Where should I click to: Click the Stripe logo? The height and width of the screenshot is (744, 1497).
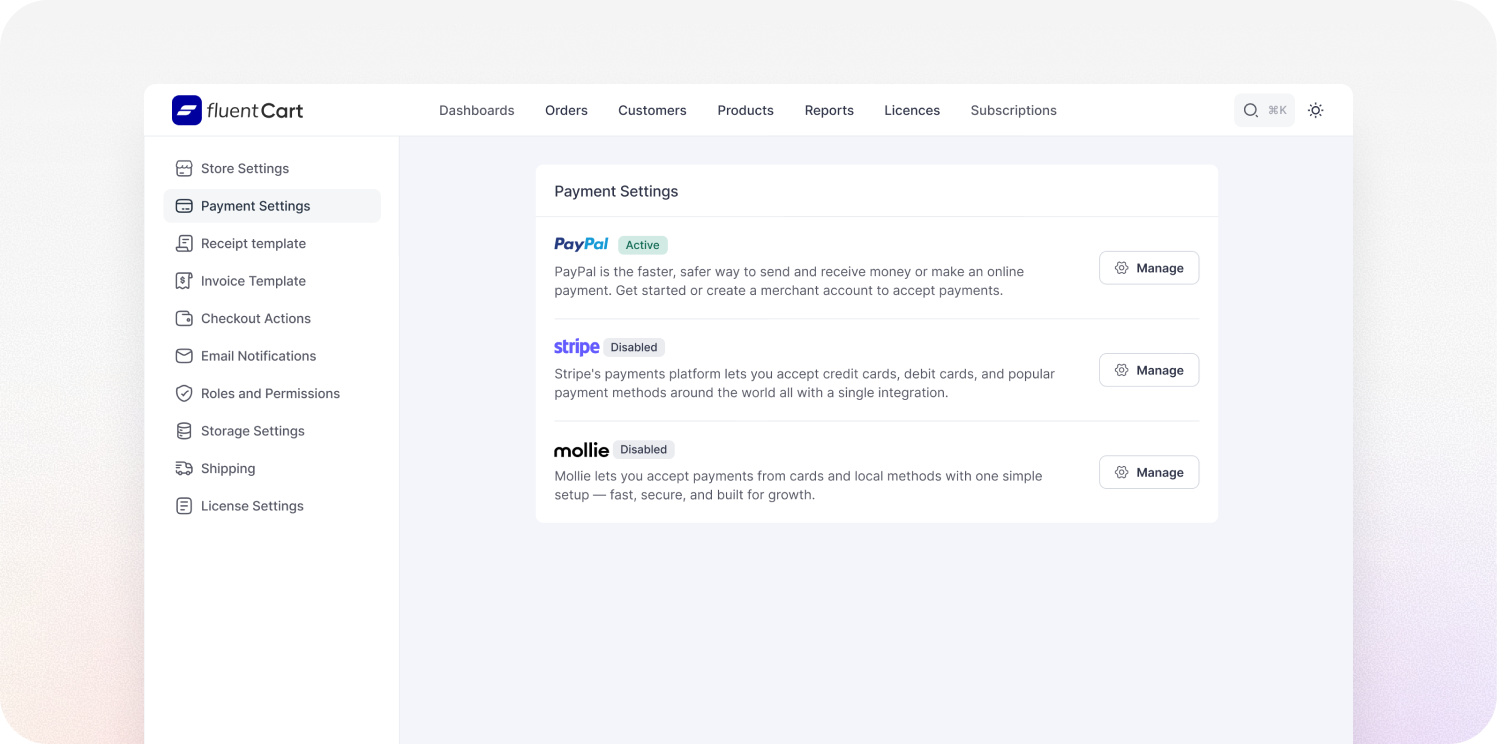pos(577,347)
